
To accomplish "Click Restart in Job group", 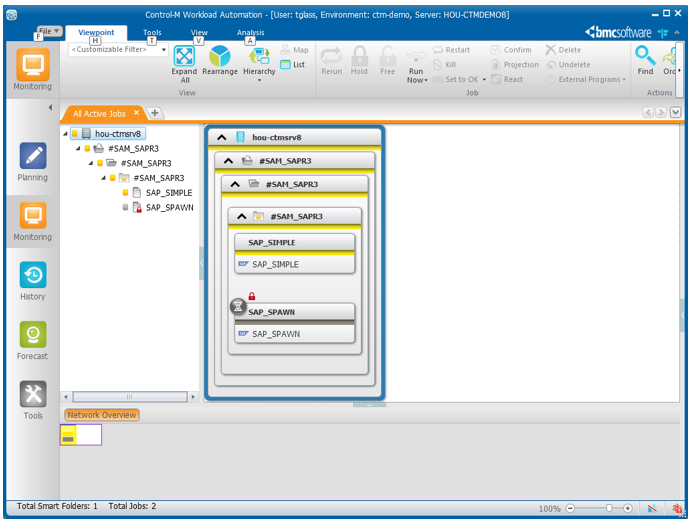I will (451, 50).
